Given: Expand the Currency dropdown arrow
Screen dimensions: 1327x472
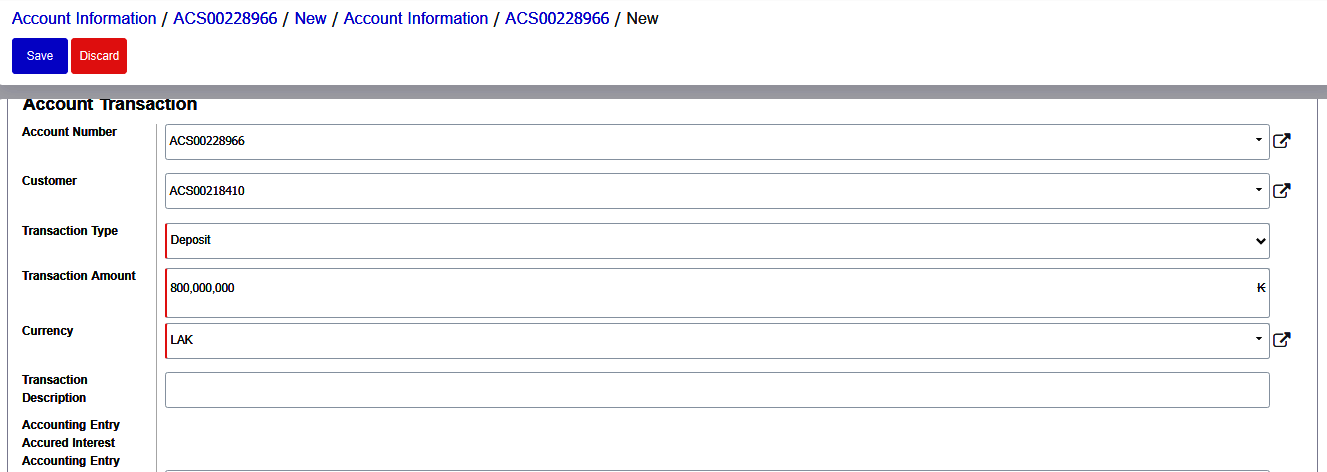Looking at the screenshot, I should [1259, 340].
